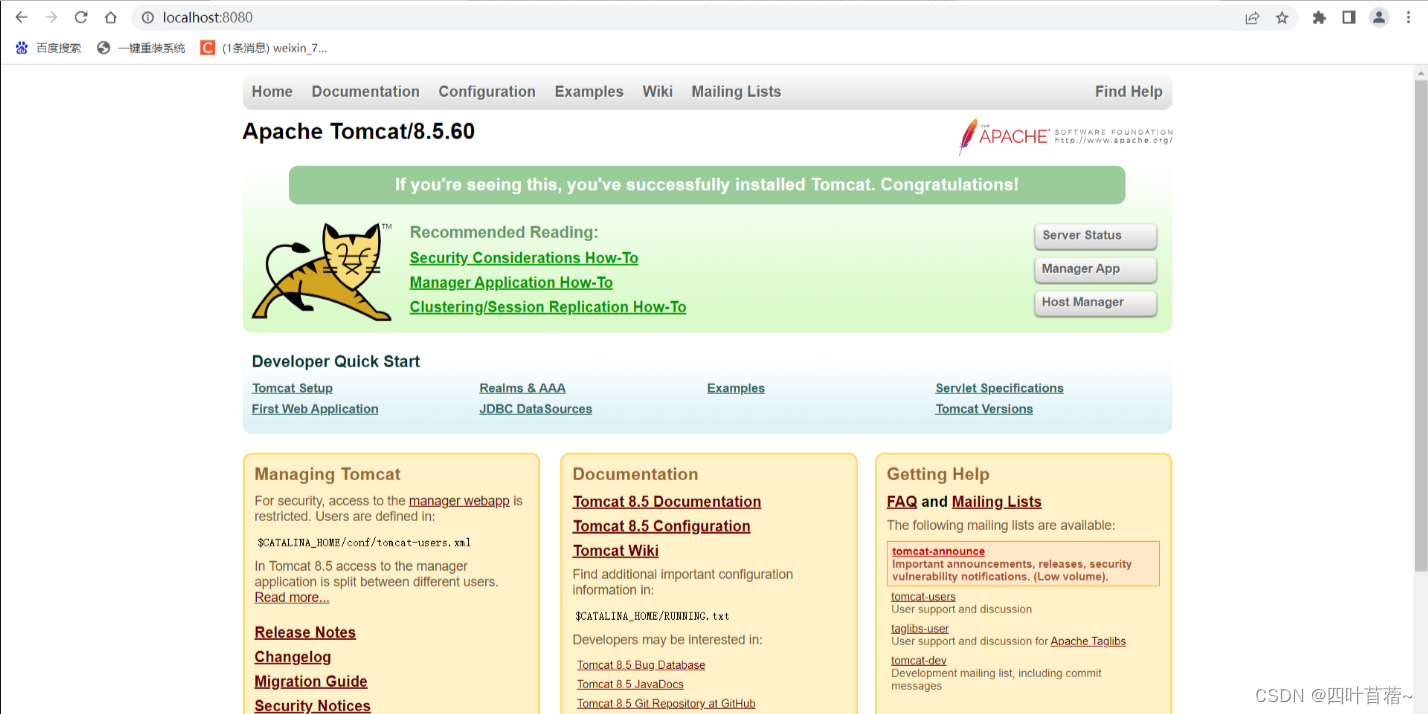Open the Migration Guide link
1428x714 pixels.
311,681
